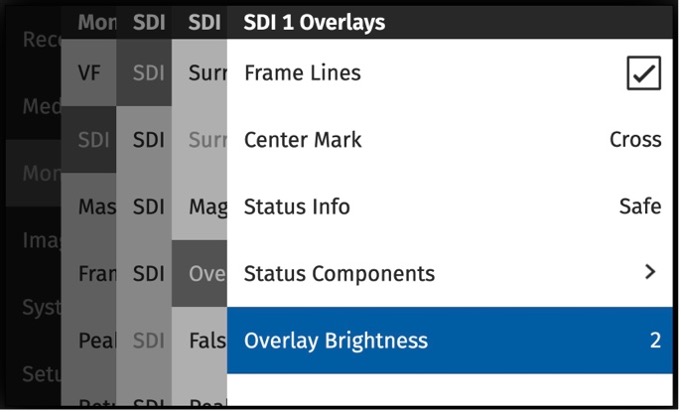The height and width of the screenshot is (412, 681).
Task: Toggle the Frame Lines checkbox
Action: (x=643, y=73)
